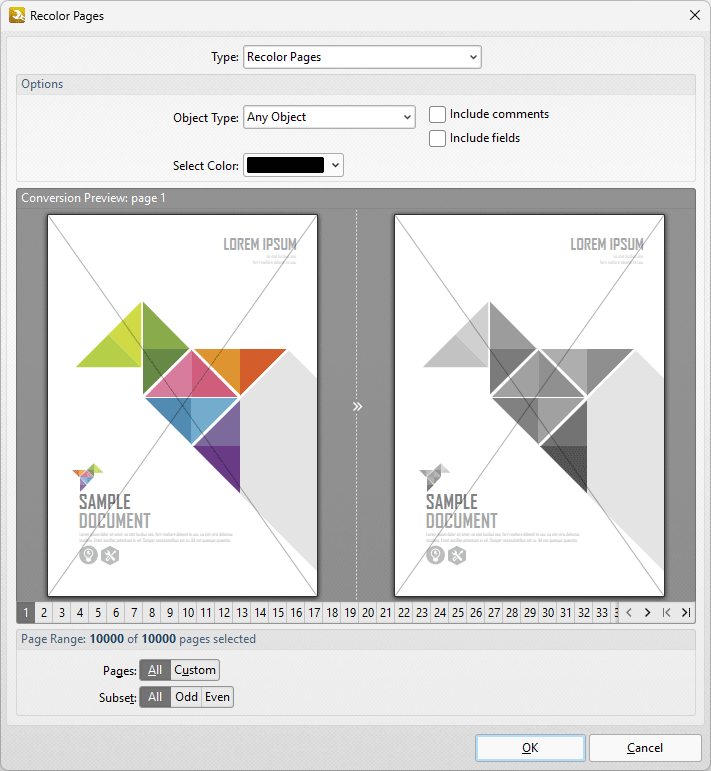711x771 pixels.
Task: Choose the All subset option
Action: (155, 697)
